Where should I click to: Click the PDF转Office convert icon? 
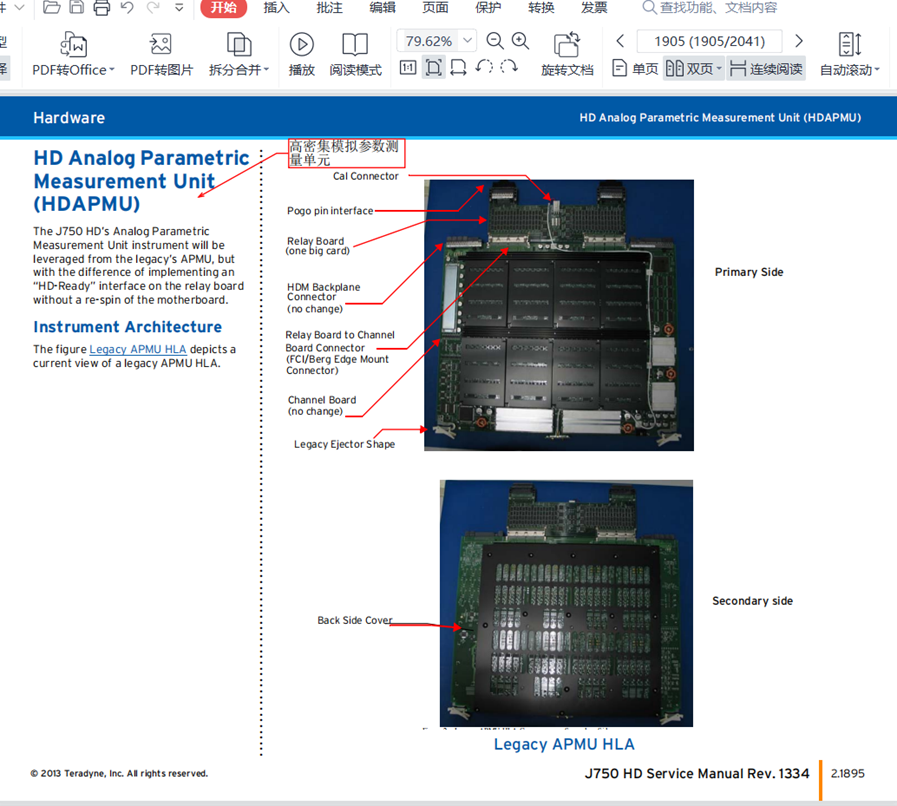(x=73, y=45)
